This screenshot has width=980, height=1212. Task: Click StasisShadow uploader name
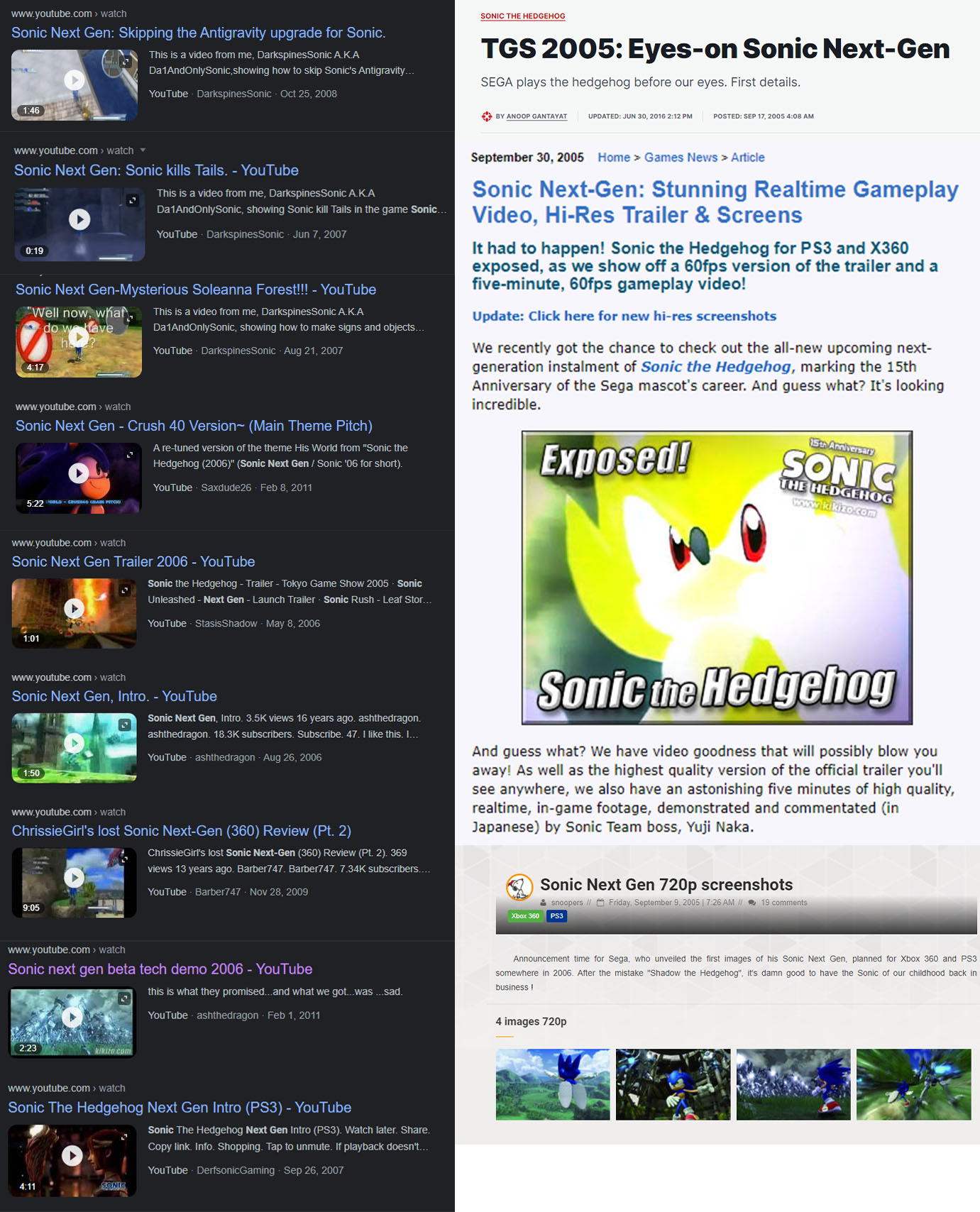click(x=226, y=623)
